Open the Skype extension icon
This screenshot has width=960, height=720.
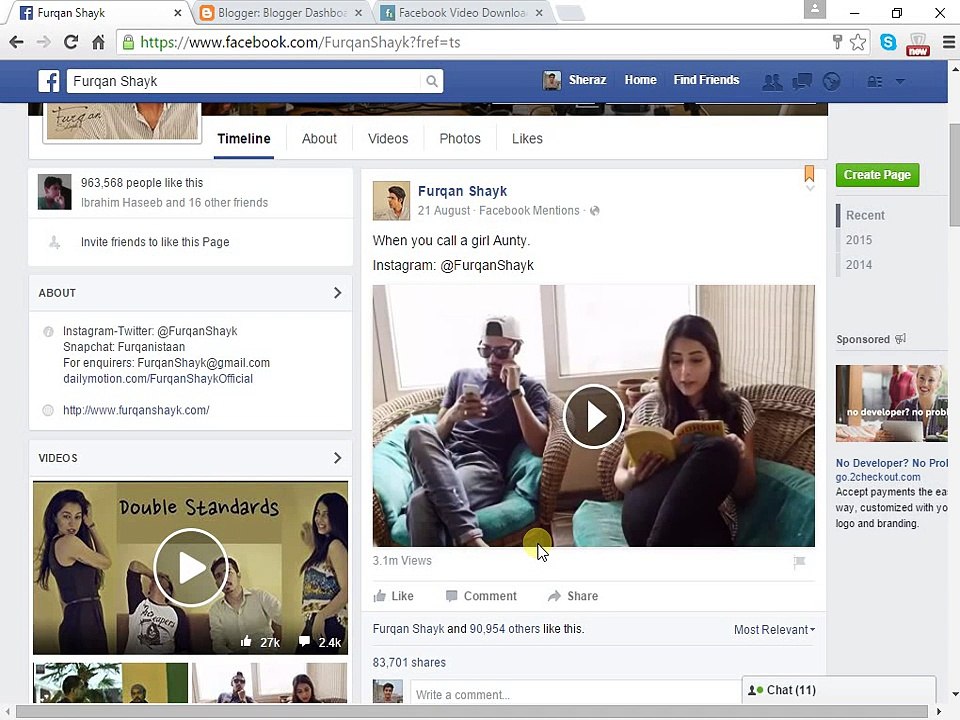click(x=888, y=42)
